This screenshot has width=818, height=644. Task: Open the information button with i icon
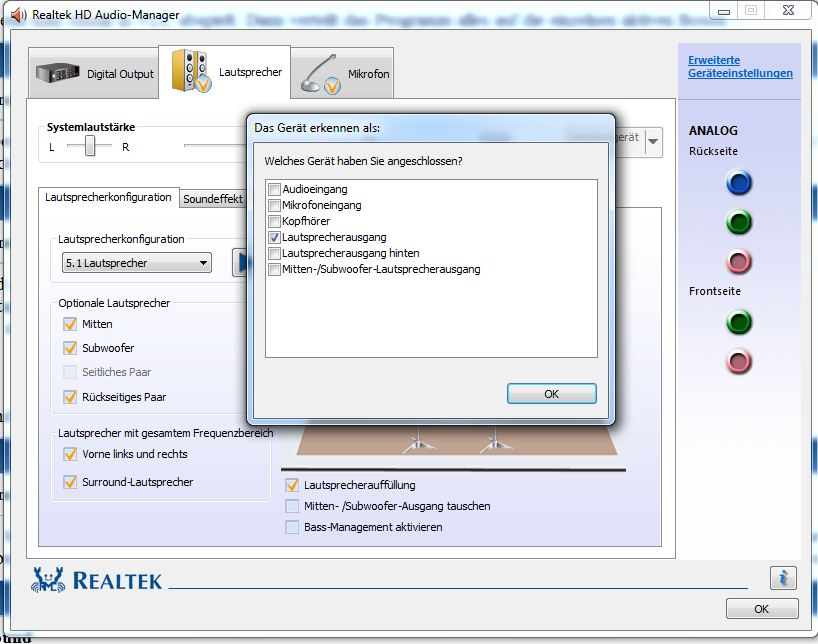tap(783, 578)
